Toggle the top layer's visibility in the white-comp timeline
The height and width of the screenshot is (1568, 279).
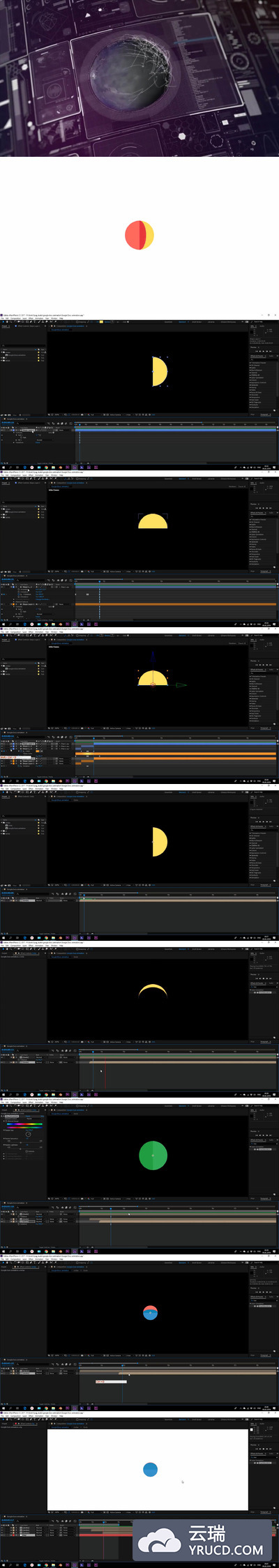click(x=2, y=1528)
